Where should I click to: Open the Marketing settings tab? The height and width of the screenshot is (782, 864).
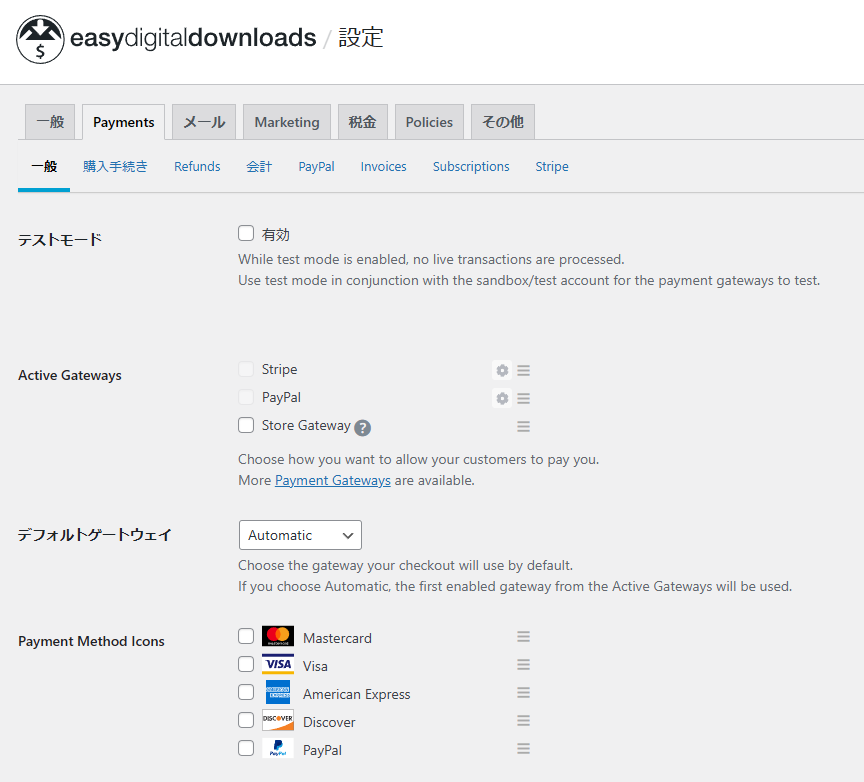pos(286,121)
